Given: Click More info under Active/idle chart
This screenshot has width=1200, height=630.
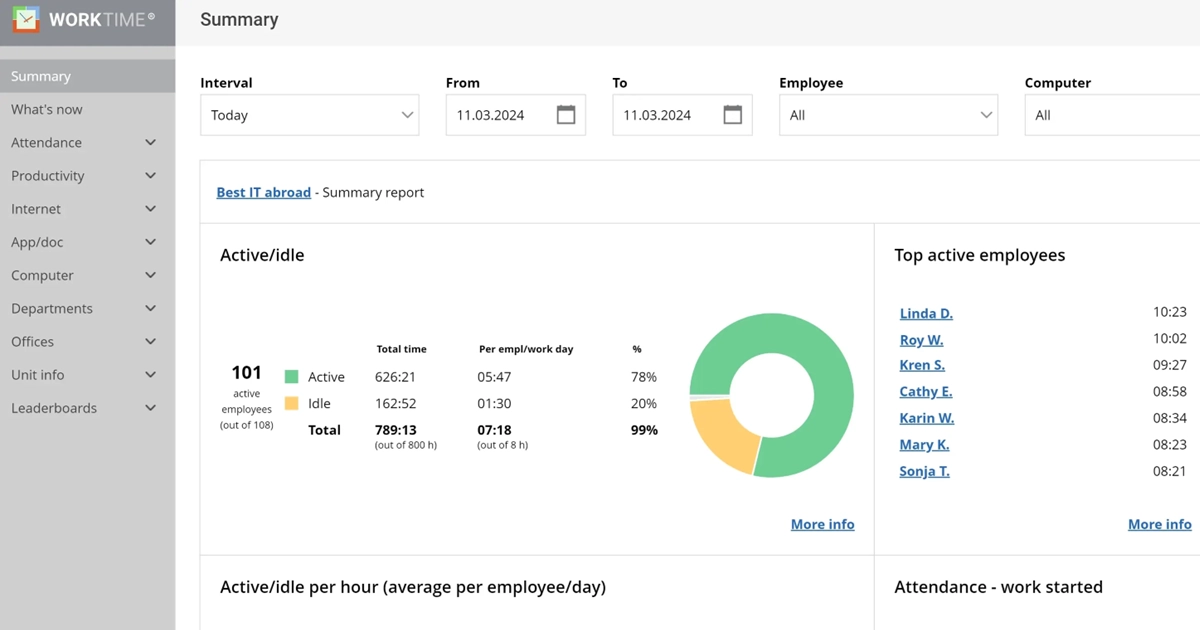Looking at the screenshot, I should 823,524.
